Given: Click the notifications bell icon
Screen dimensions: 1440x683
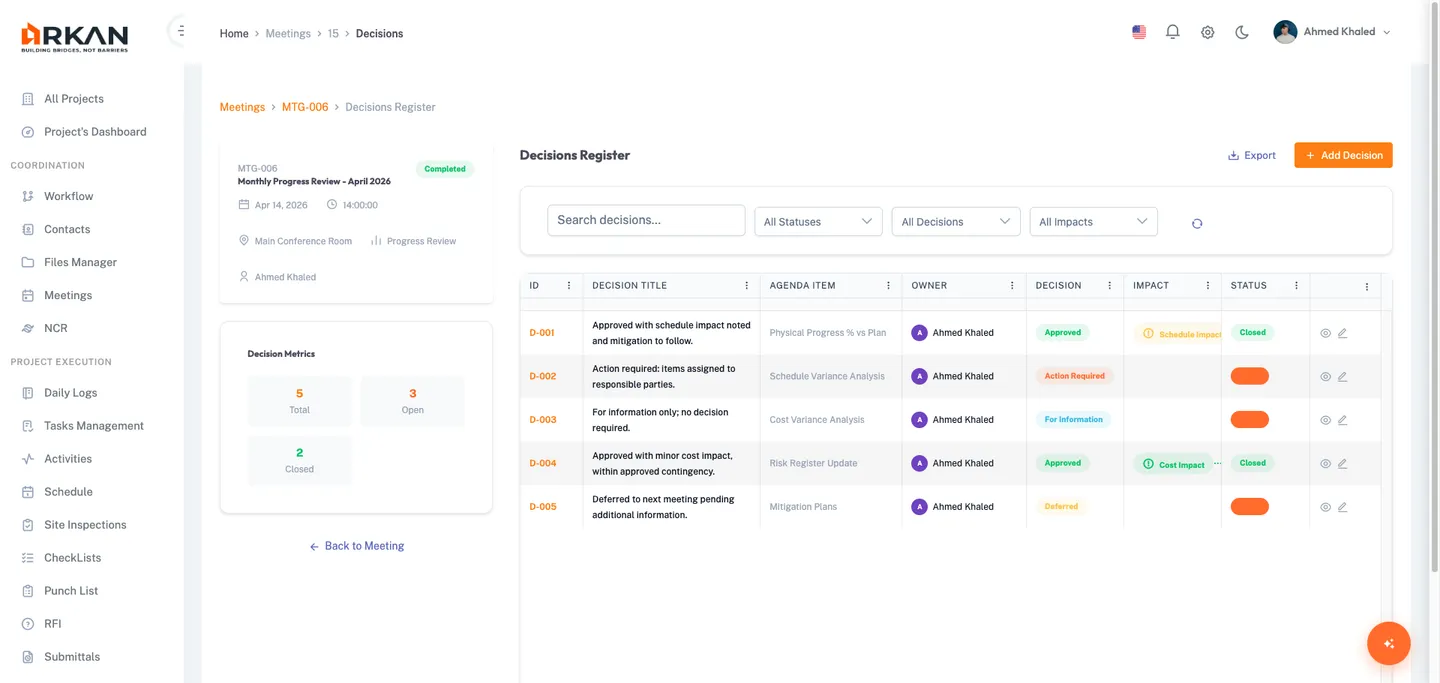Looking at the screenshot, I should click(x=1173, y=32).
